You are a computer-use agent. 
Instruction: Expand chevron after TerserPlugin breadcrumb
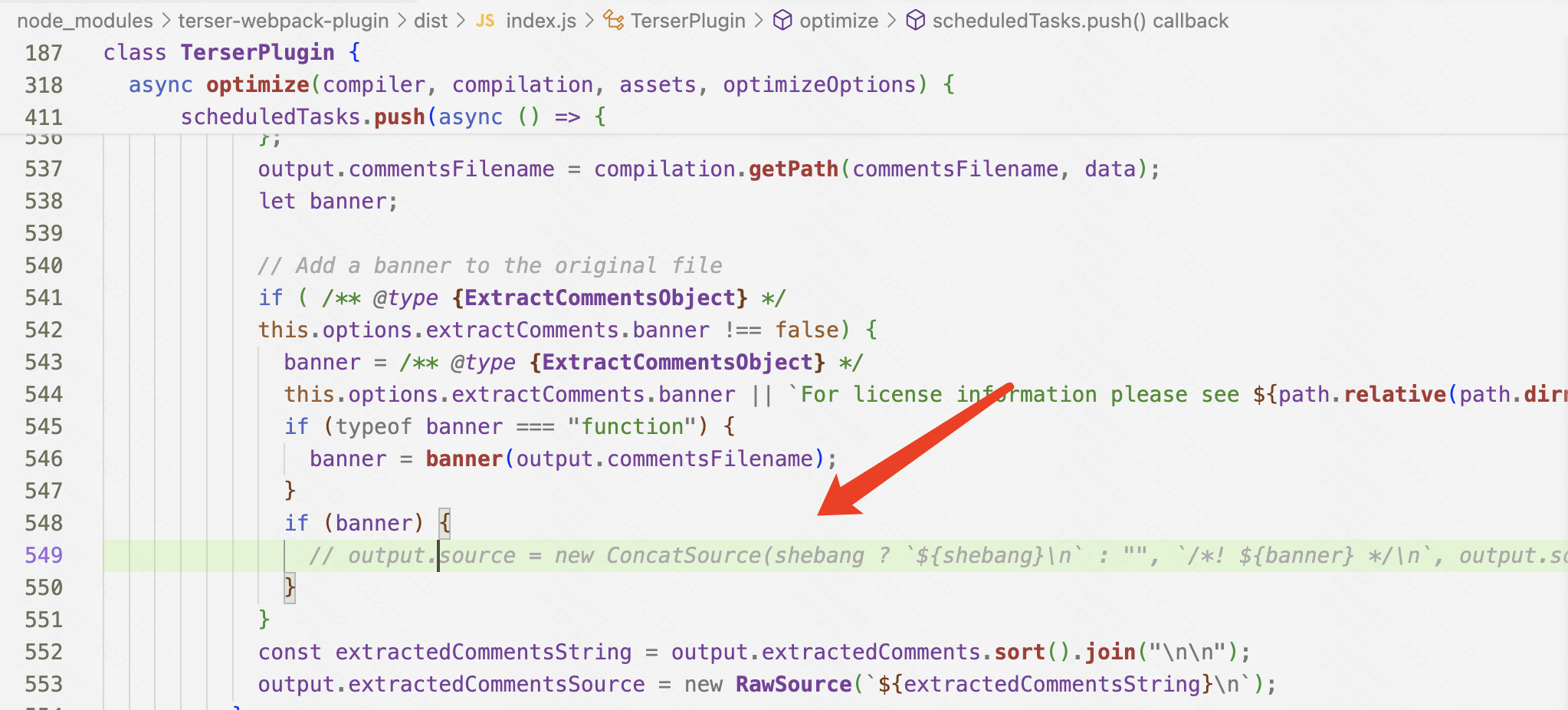[x=759, y=21]
